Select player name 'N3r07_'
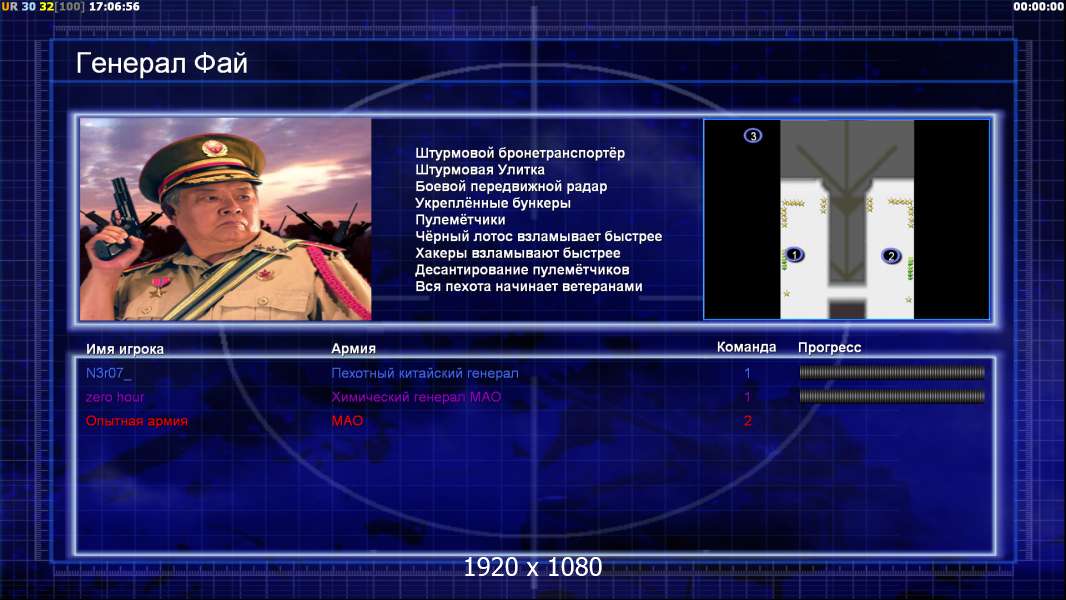 (x=109, y=373)
